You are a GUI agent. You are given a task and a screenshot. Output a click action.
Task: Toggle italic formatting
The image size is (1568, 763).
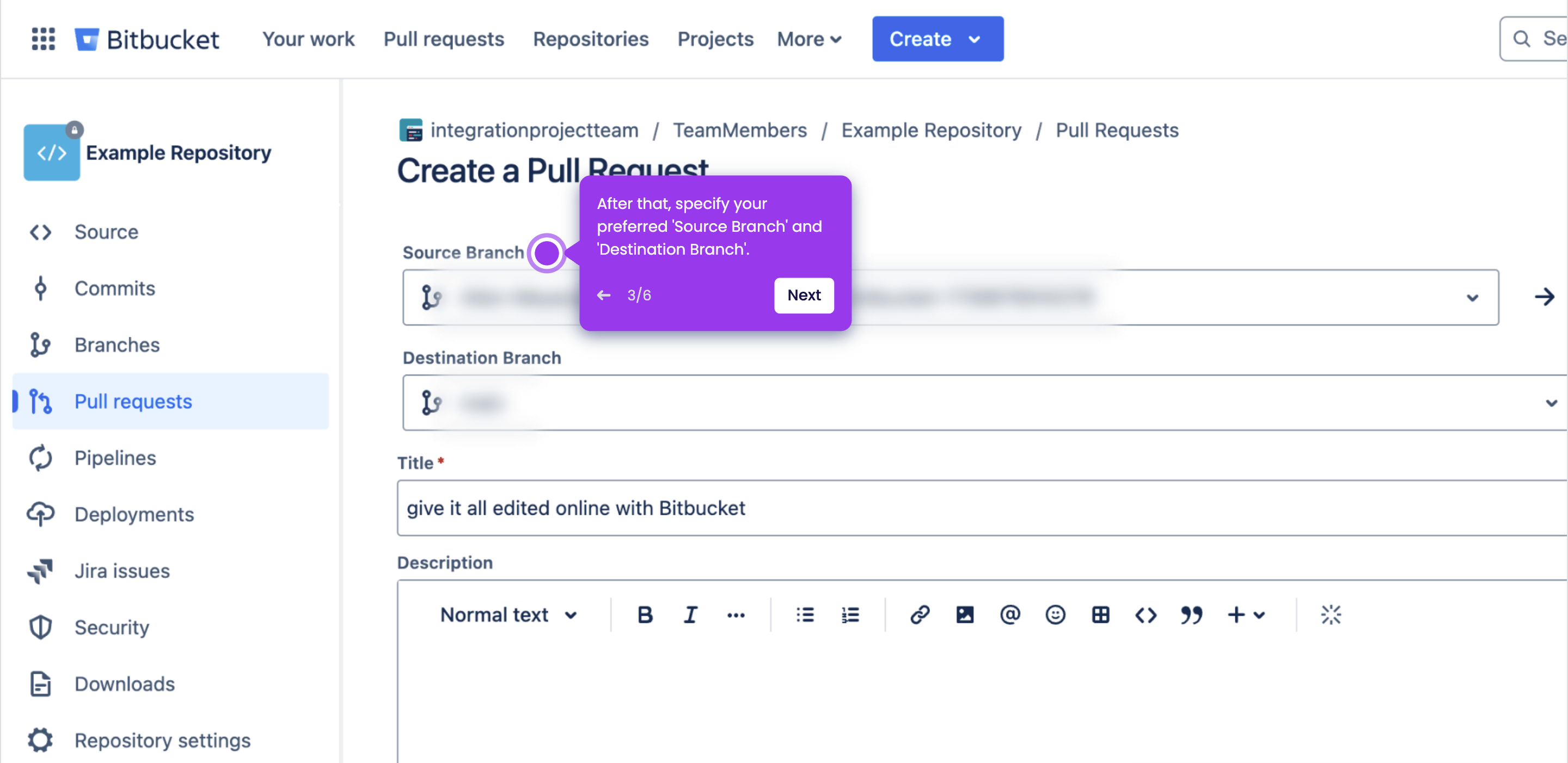[x=690, y=615]
